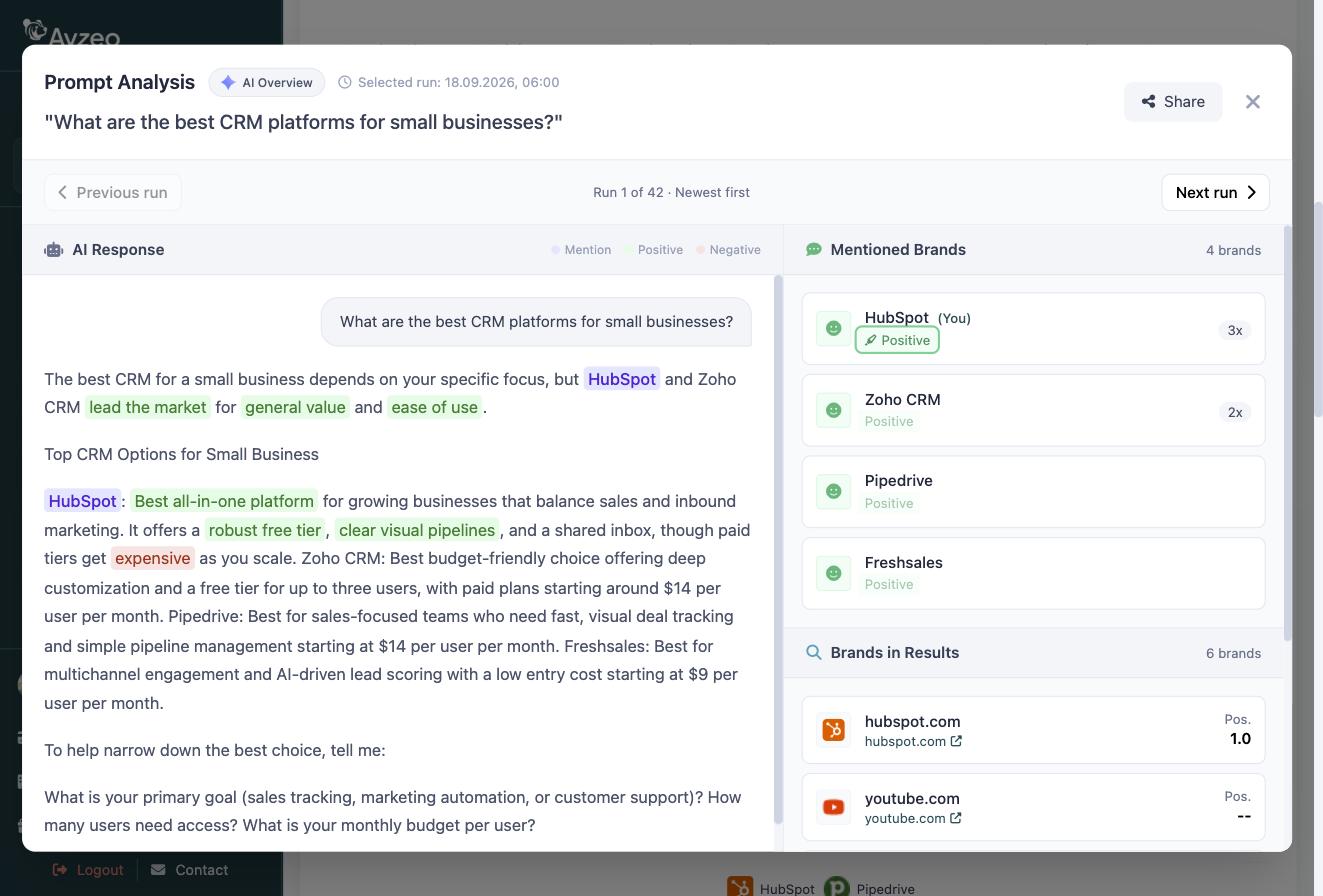Click the Positive sentiment edit tag on HubSpot
This screenshot has height=896, width=1323.
(897, 340)
